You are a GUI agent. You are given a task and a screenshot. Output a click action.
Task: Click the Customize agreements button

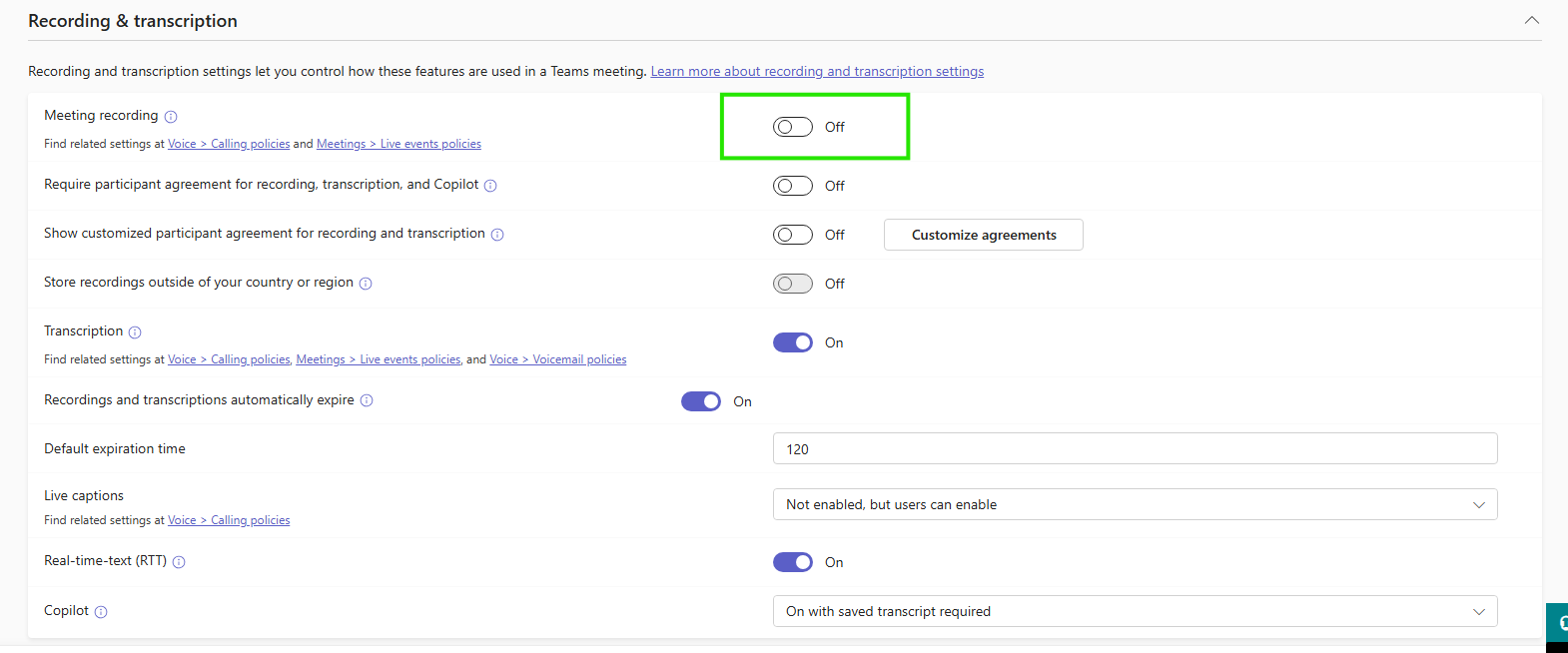coord(984,235)
